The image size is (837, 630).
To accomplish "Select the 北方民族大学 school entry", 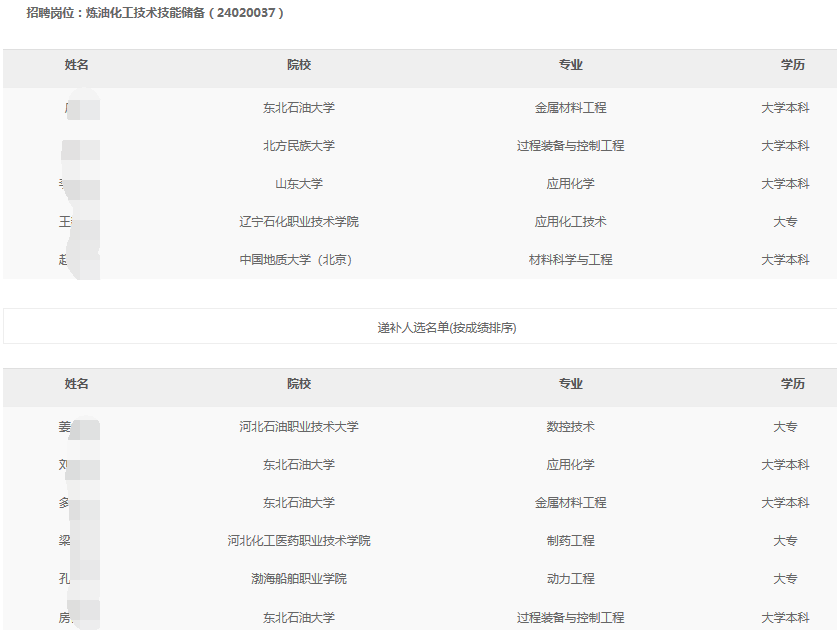I will (x=297, y=145).
